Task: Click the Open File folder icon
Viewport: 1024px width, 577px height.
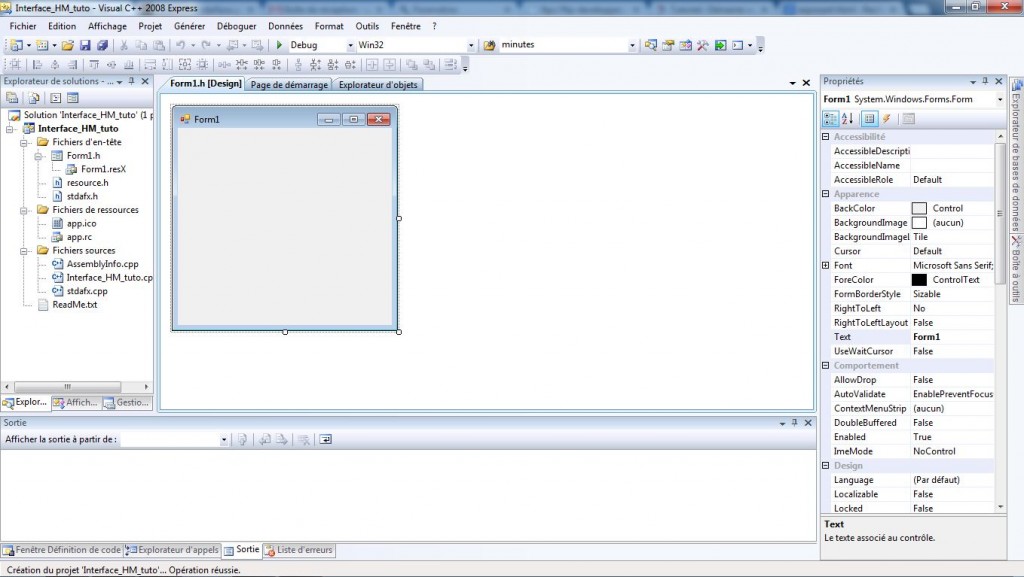Action: (67, 45)
